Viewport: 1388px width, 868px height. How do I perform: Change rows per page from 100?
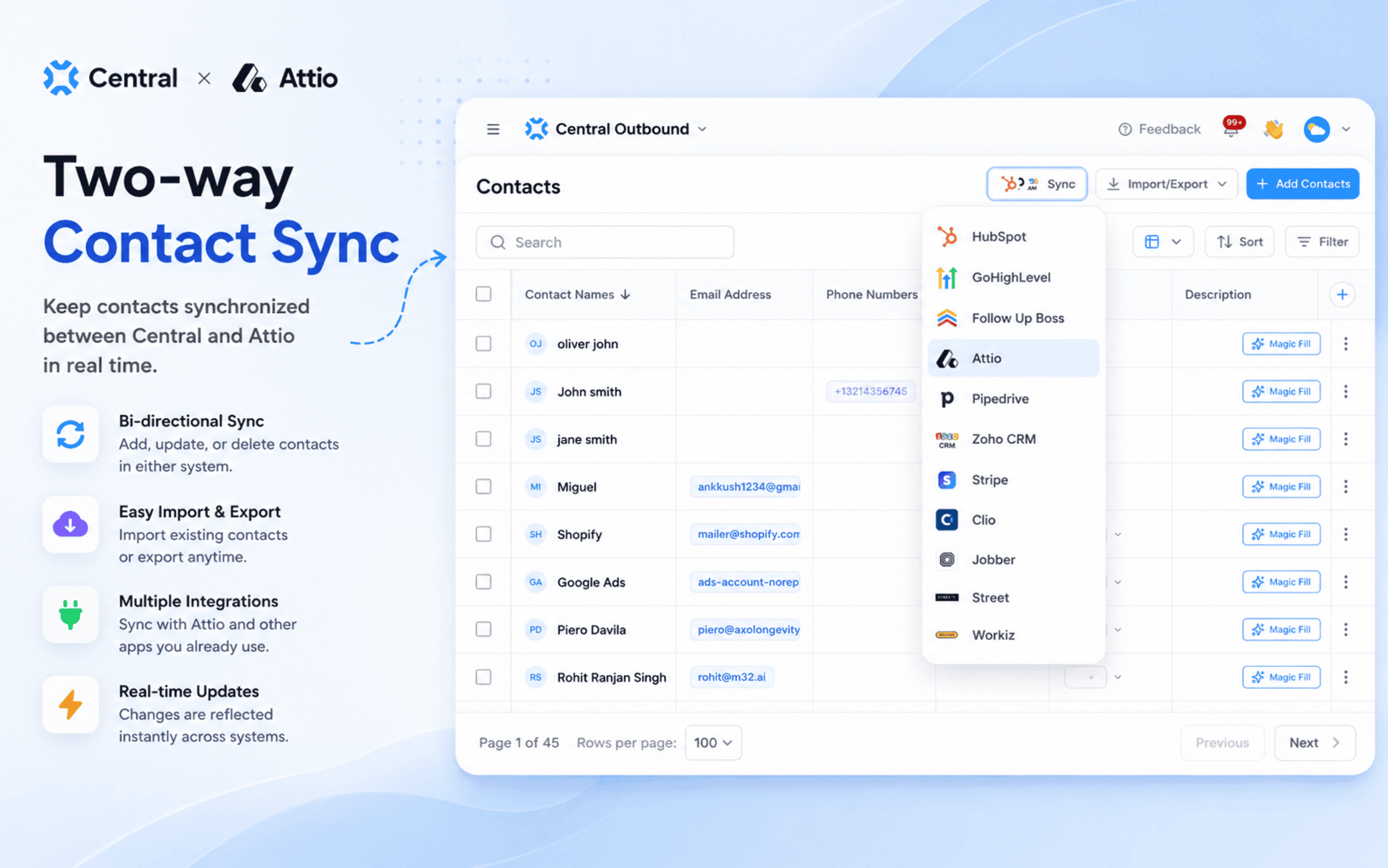click(713, 743)
